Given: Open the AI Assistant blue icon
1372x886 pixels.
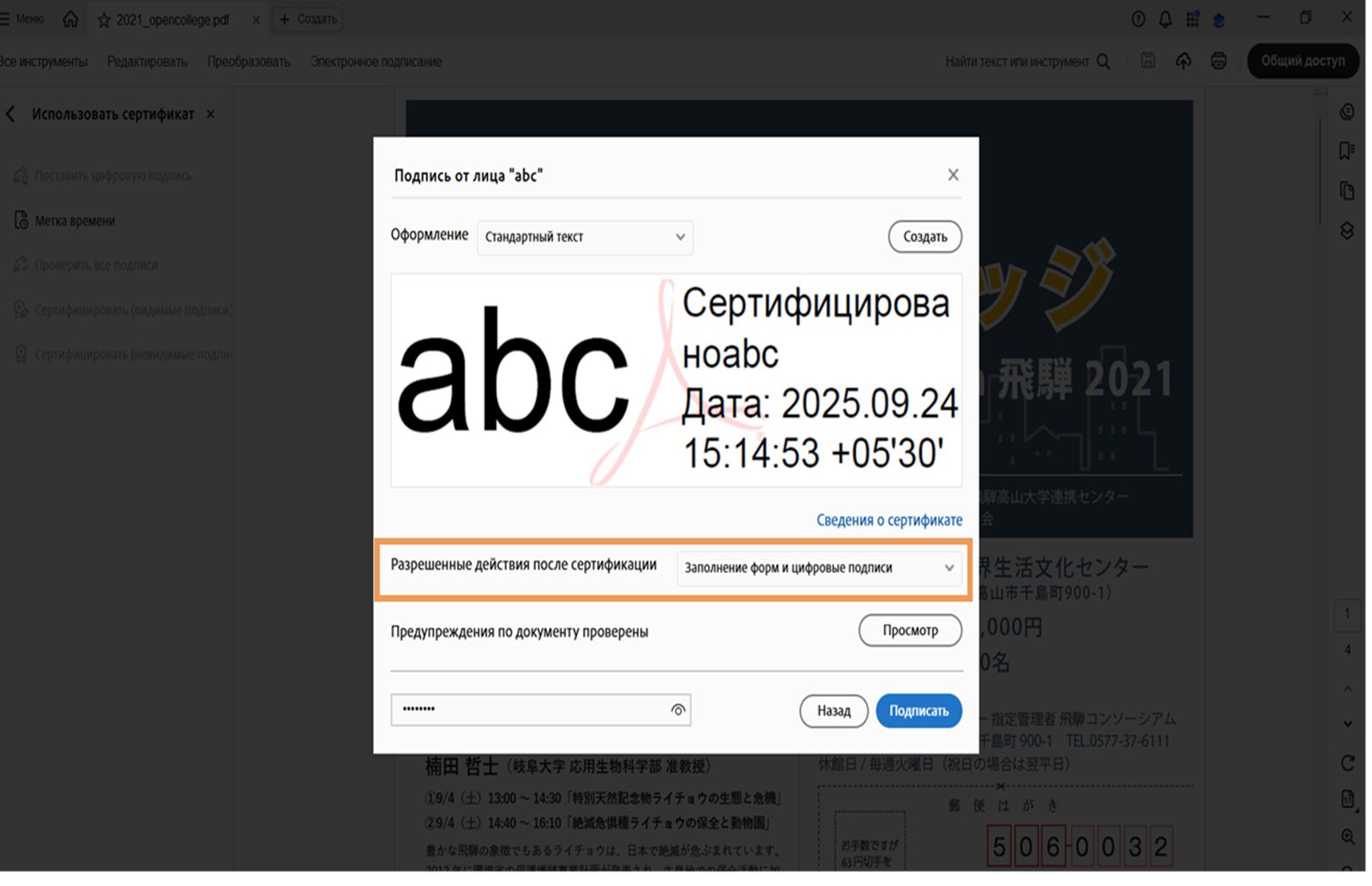Looking at the screenshot, I should [1218, 21].
